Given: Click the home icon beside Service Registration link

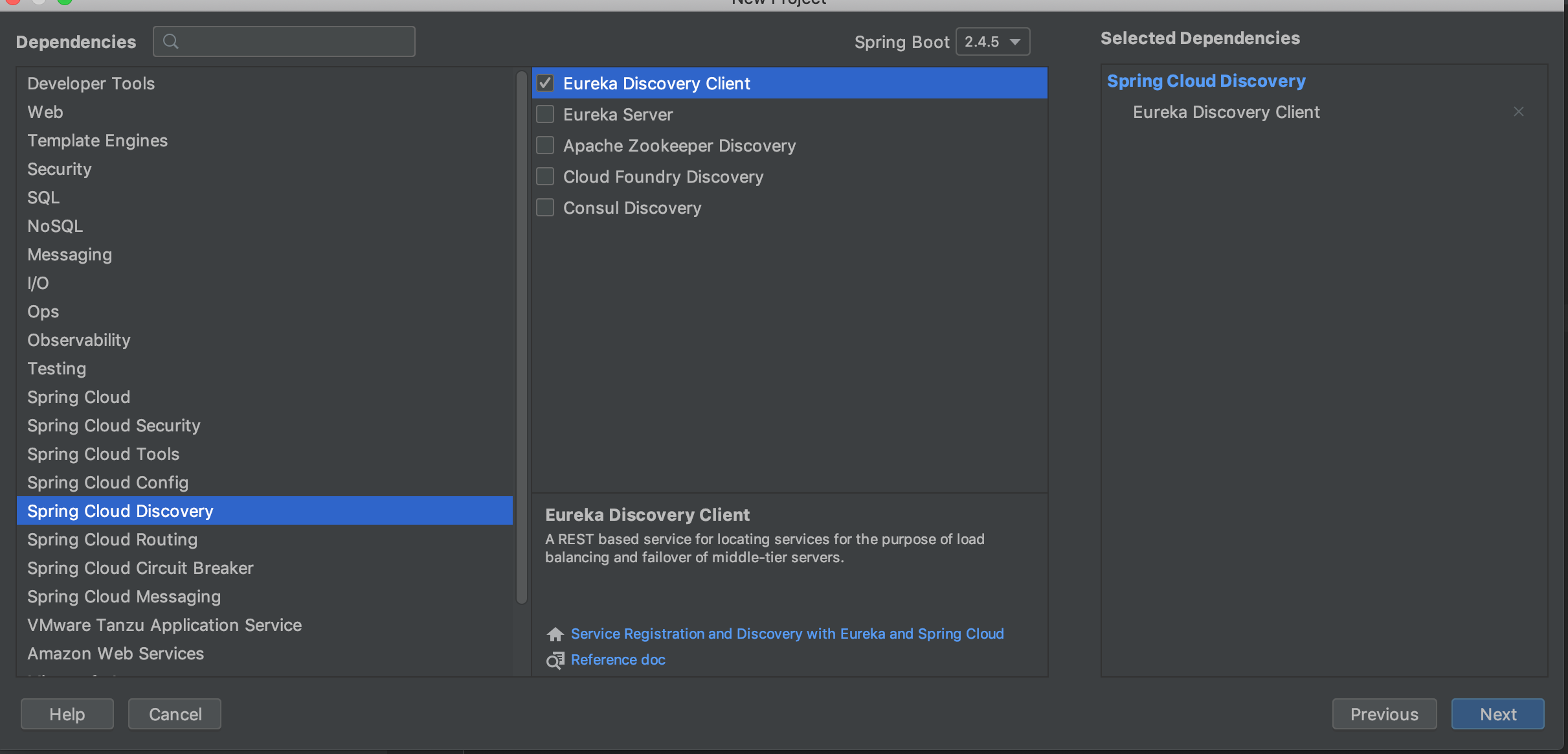Looking at the screenshot, I should click(x=555, y=634).
